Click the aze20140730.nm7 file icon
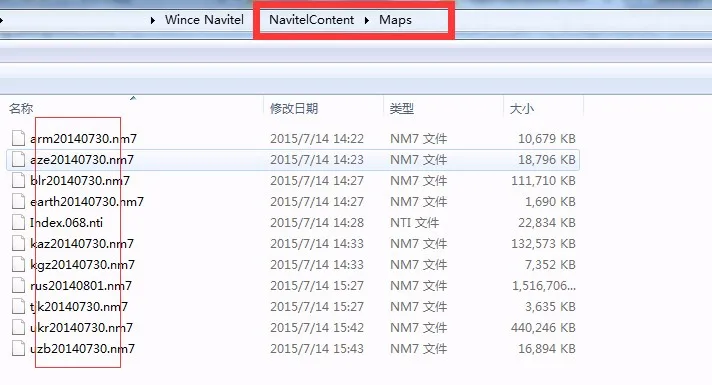 18,159
